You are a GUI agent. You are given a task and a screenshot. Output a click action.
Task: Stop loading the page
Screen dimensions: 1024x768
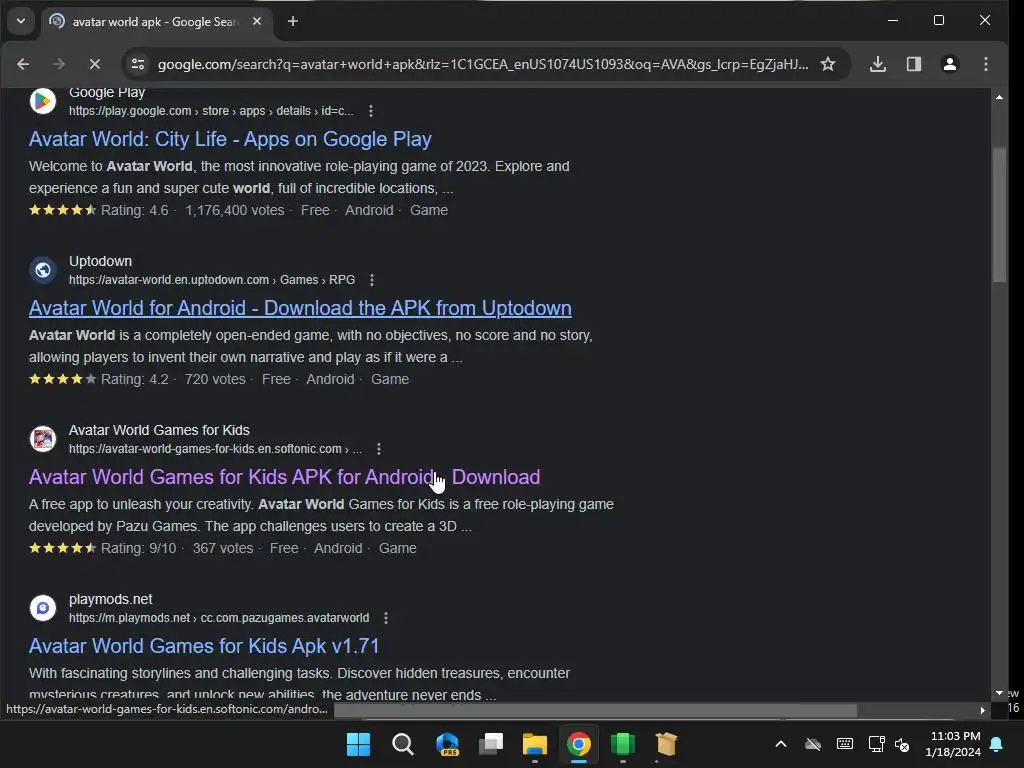[x=95, y=64]
